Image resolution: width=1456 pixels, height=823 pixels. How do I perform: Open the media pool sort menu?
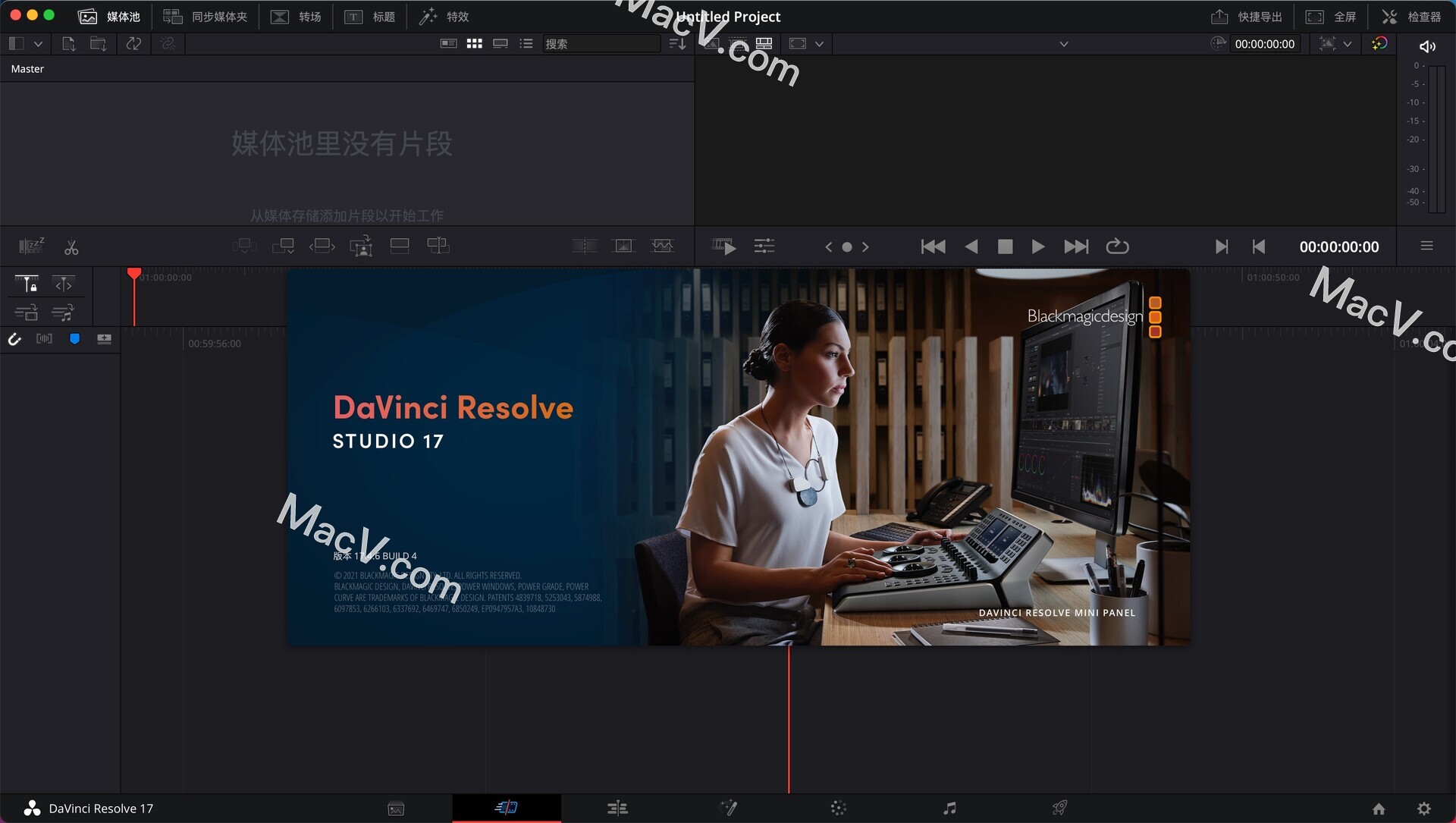[x=677, y=44]
